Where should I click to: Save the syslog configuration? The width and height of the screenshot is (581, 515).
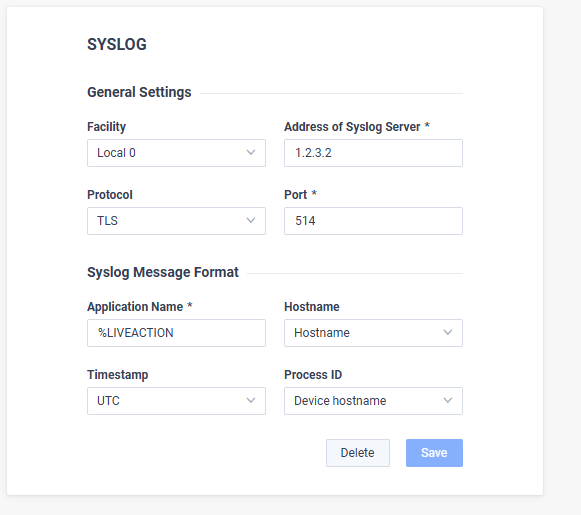click(434, 453)
